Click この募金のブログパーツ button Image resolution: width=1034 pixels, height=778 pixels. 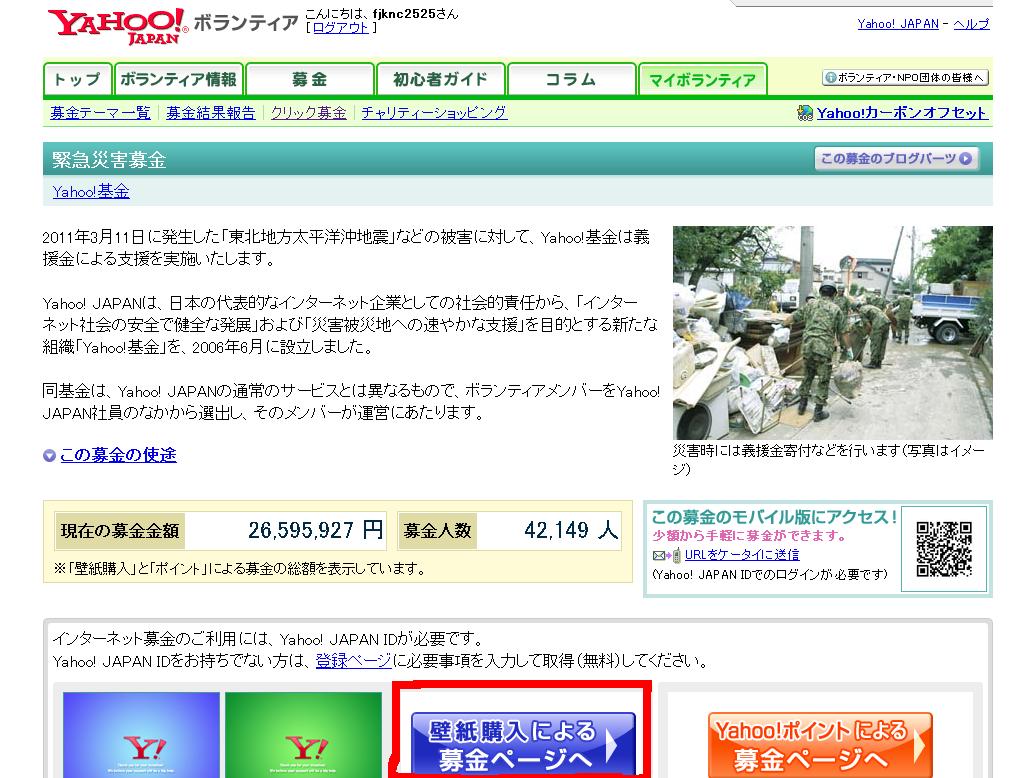click(x=896, y=159)
